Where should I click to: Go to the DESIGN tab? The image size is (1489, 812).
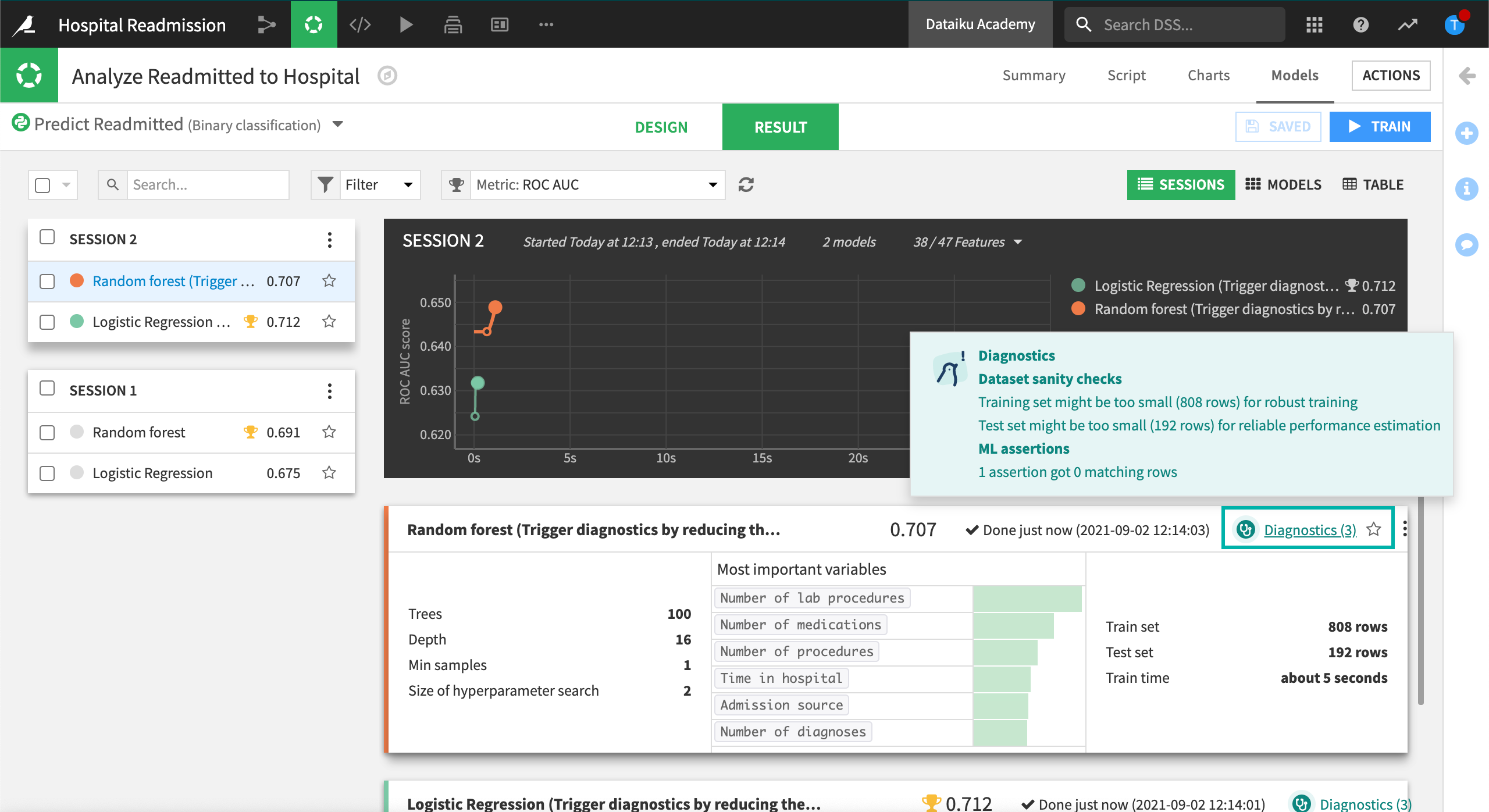coord(661,127)
